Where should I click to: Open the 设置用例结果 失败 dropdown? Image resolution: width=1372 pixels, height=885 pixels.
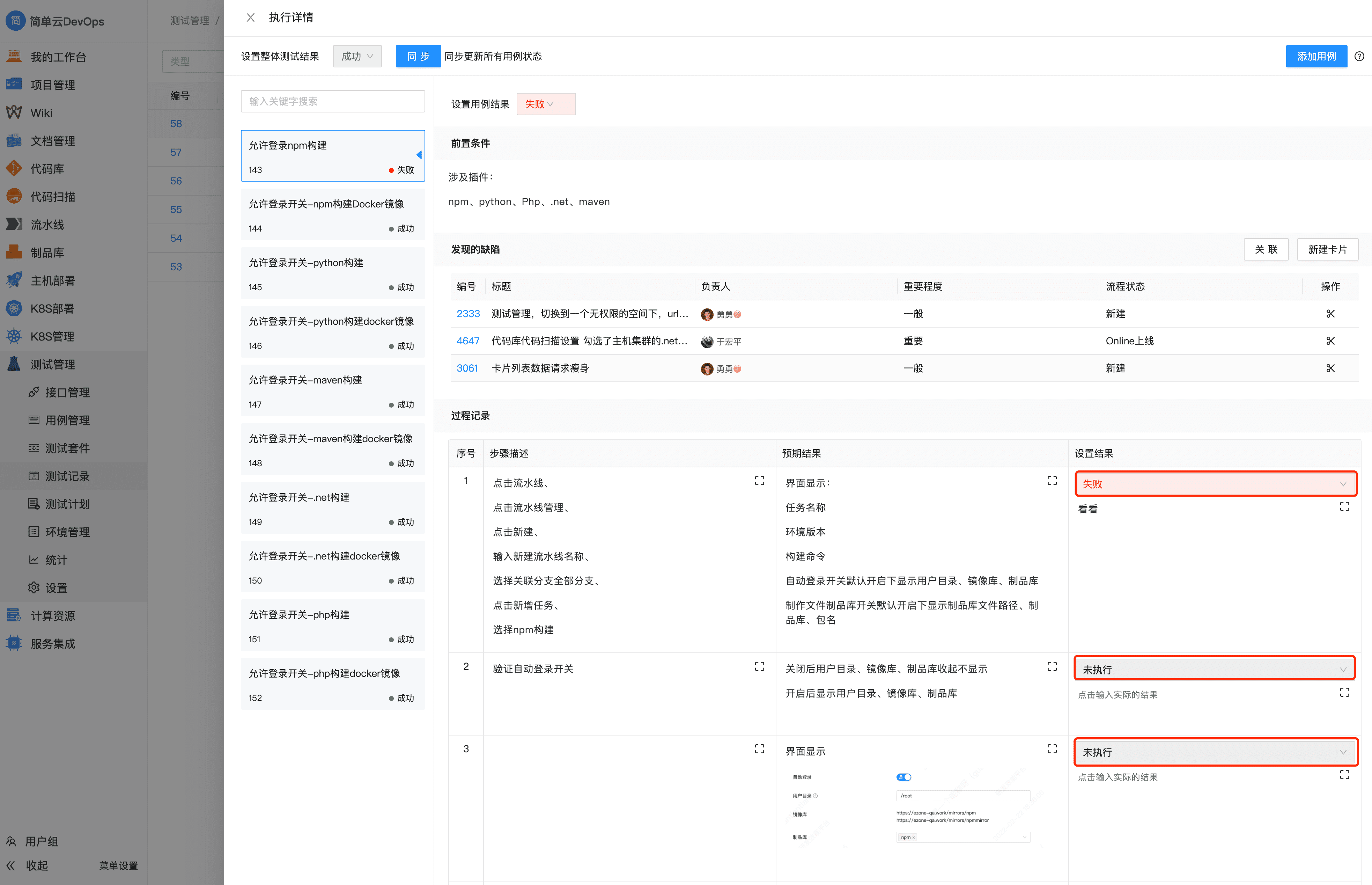coord(545,104)
